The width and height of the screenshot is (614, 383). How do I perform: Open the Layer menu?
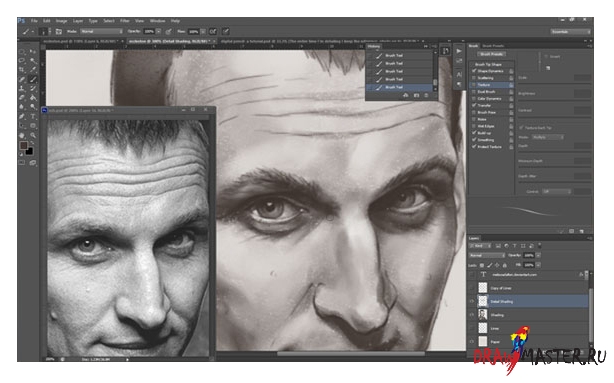click(78, 21)
